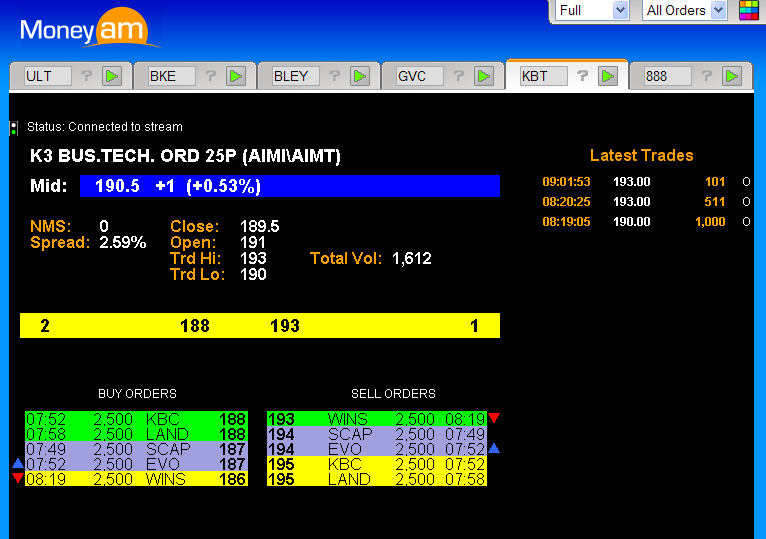This screenshot has width=766, height=539.
Task: Click the green play button on BLEY tab
Action: [360, 76]
